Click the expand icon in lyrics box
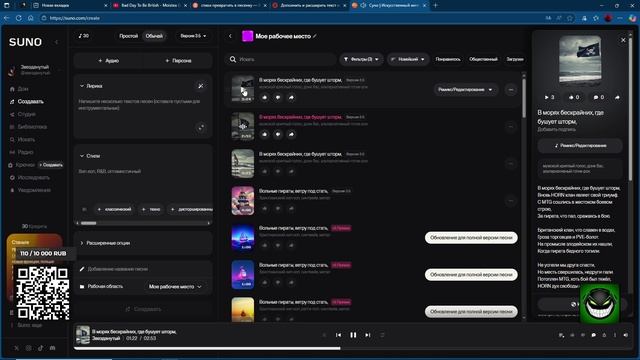 (201, 128)
